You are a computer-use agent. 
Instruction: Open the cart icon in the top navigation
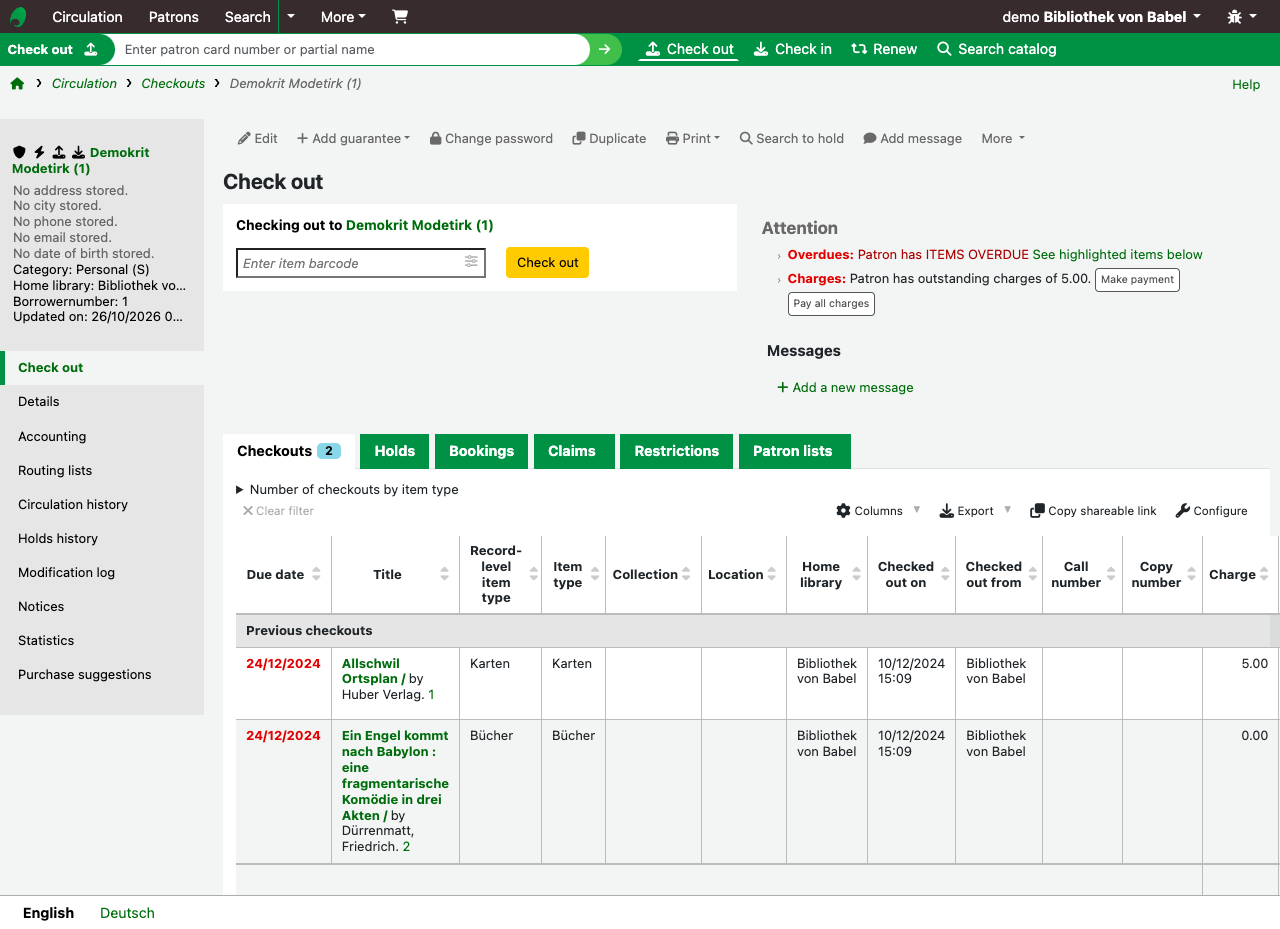click(x=400, y=17)
